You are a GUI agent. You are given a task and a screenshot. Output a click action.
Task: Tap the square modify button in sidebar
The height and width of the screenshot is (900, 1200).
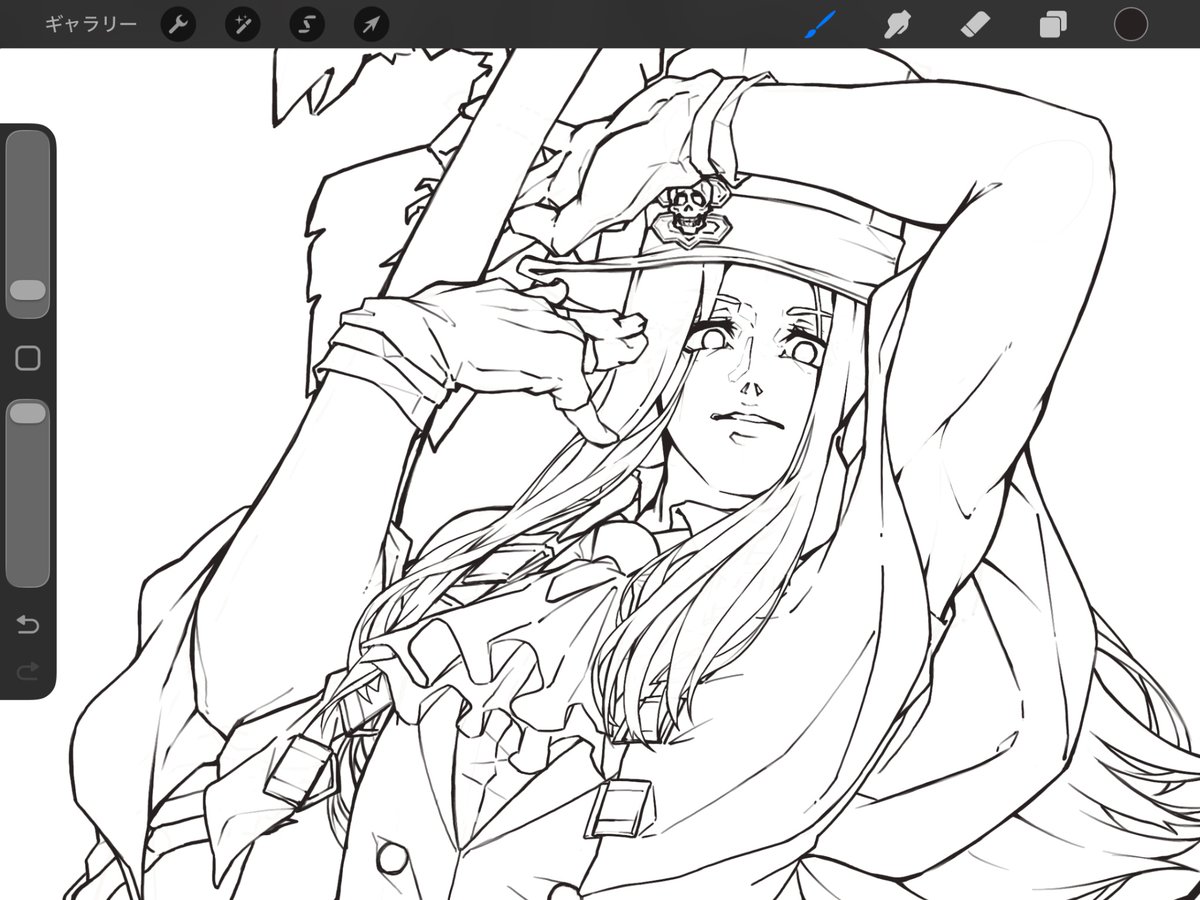[x=28, y=358]
